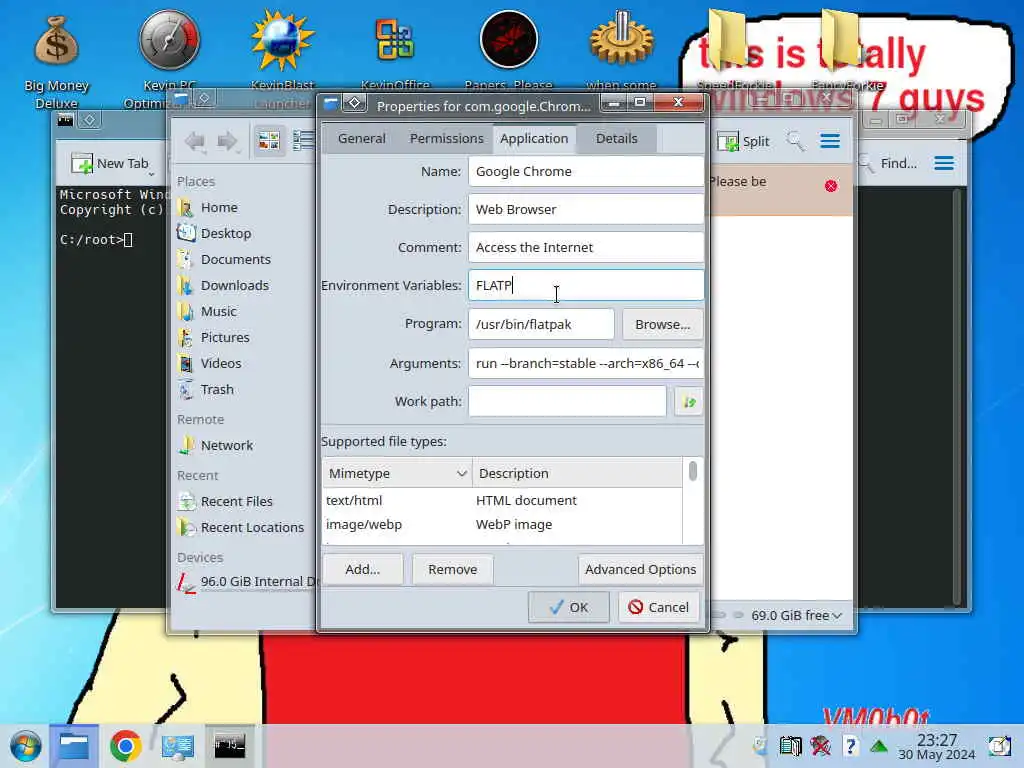Click the show desktop icon at taskbar end
This screenshot has width=1024, height=768.
(x=999, y=745)
